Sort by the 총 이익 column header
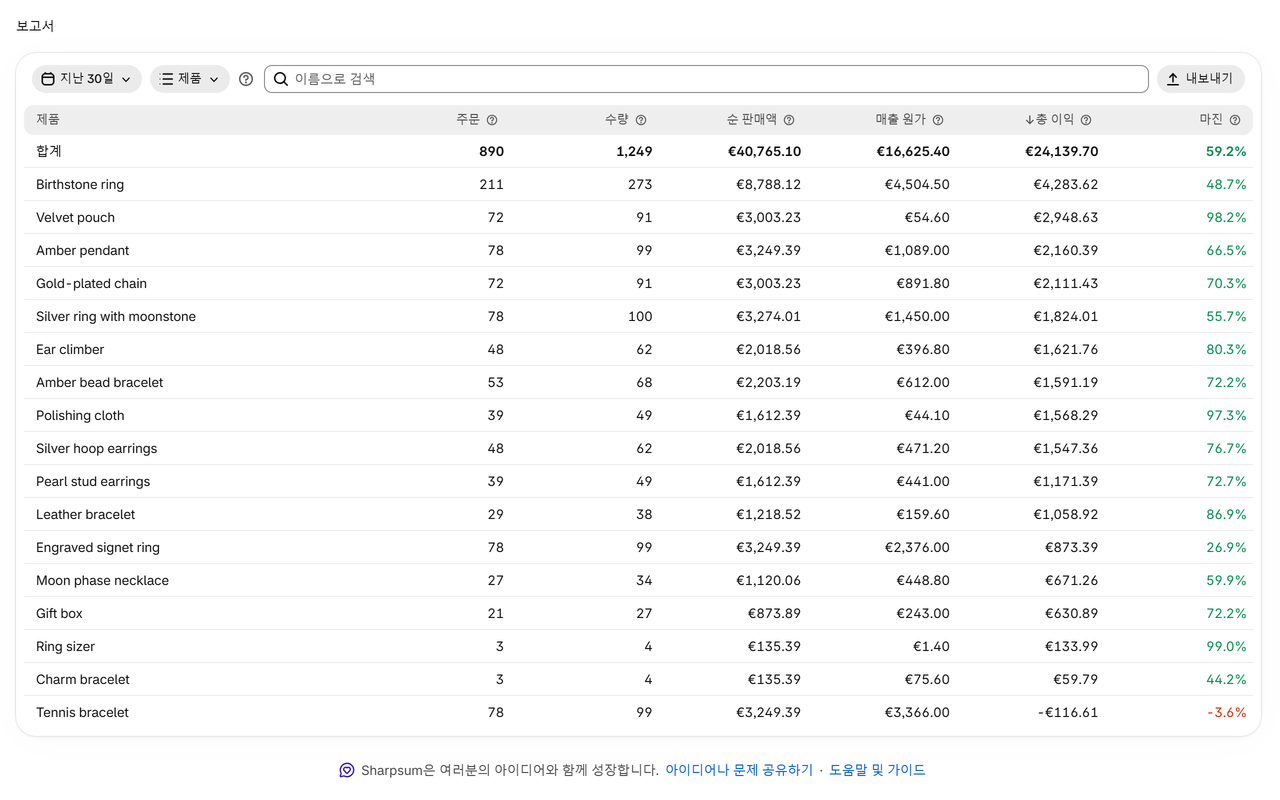 point(1054,120)
